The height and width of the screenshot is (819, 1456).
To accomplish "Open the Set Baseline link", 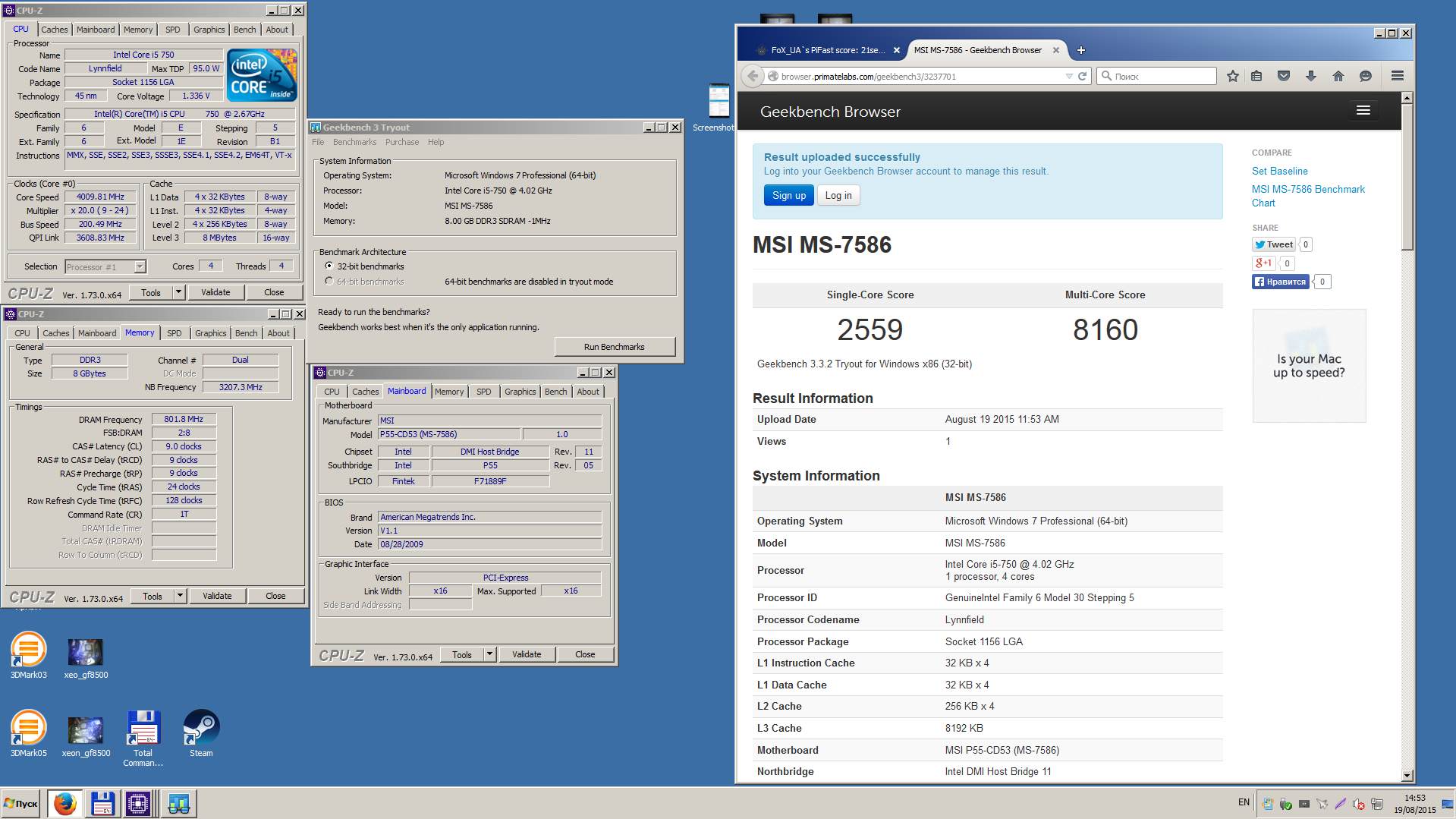I will coord(1279,171).
